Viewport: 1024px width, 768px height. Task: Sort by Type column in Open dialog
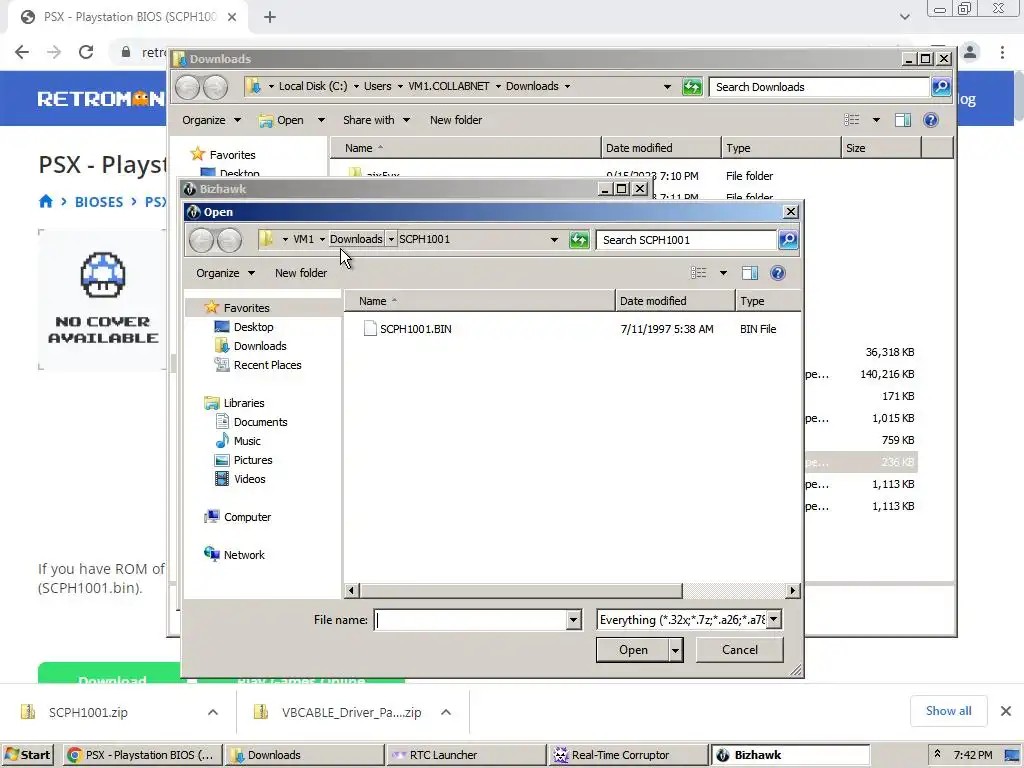[768, 301]
